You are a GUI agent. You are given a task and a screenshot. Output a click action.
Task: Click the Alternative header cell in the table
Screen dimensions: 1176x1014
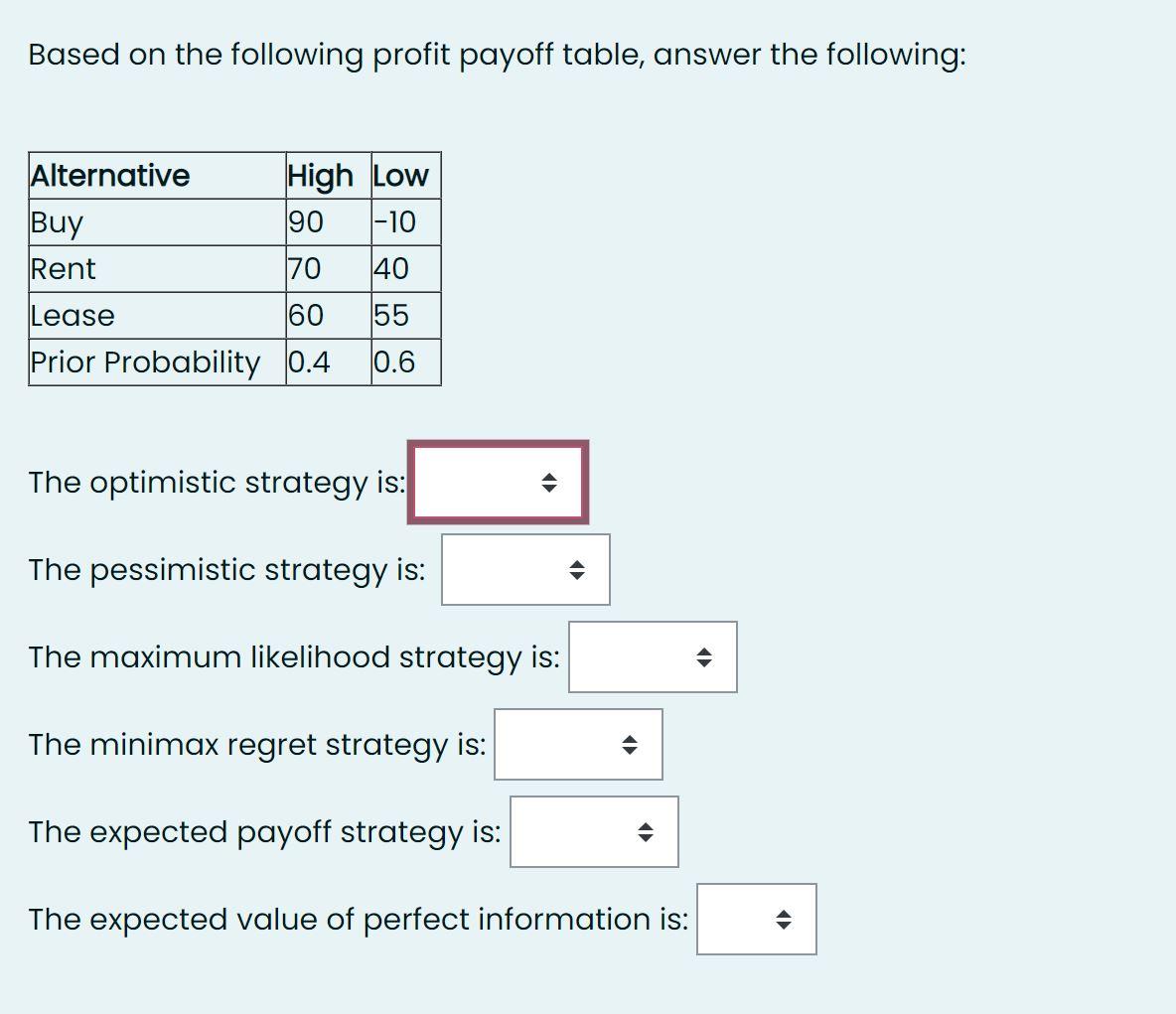click(109, 176)
